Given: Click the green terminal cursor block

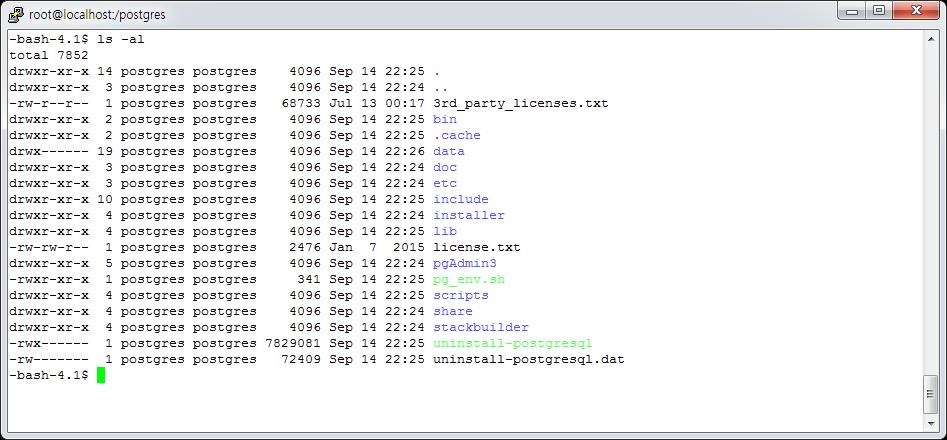Looking at the screenshot, I should click(101, 375).
